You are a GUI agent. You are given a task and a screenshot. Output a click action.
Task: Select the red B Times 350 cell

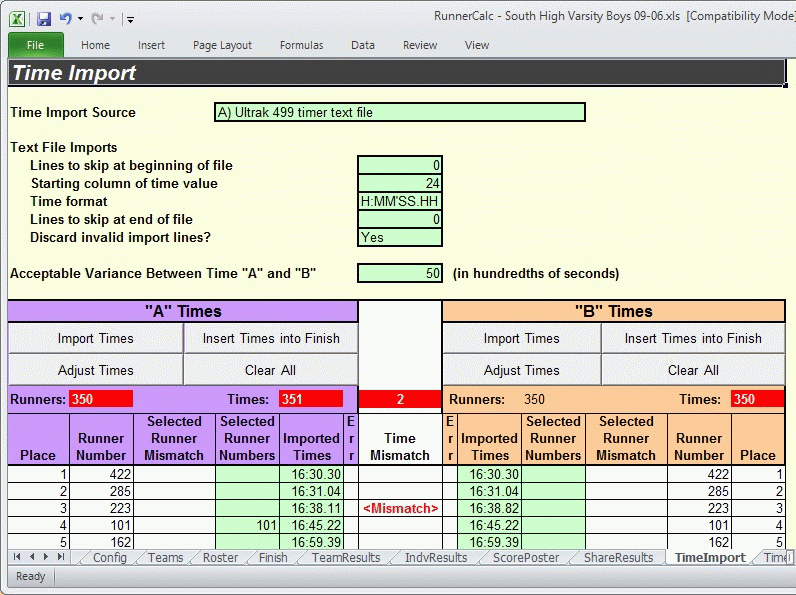pos(758,399)
